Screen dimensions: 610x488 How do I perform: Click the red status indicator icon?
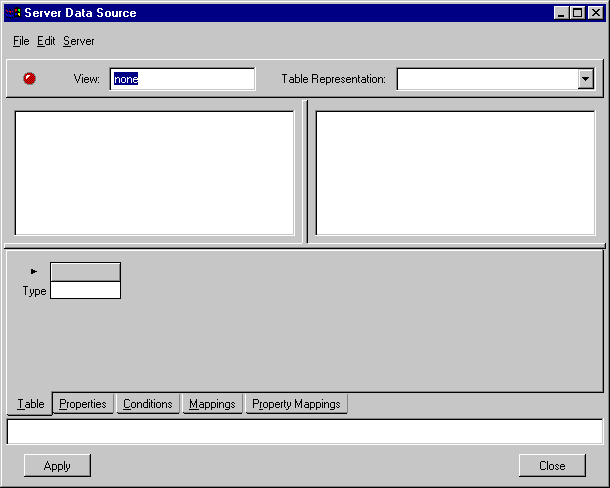tap(29, 79)
